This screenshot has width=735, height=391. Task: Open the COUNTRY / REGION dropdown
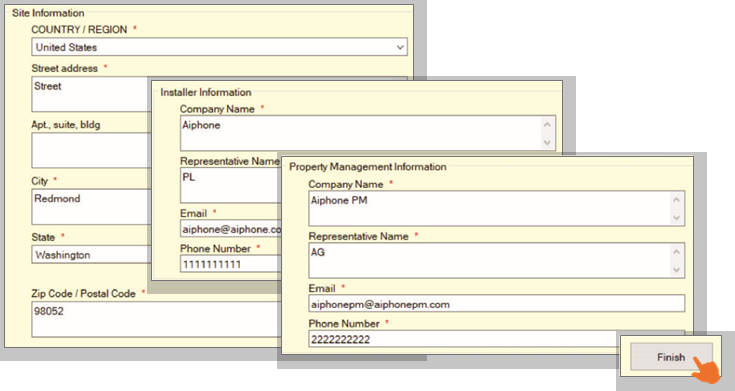219,47
